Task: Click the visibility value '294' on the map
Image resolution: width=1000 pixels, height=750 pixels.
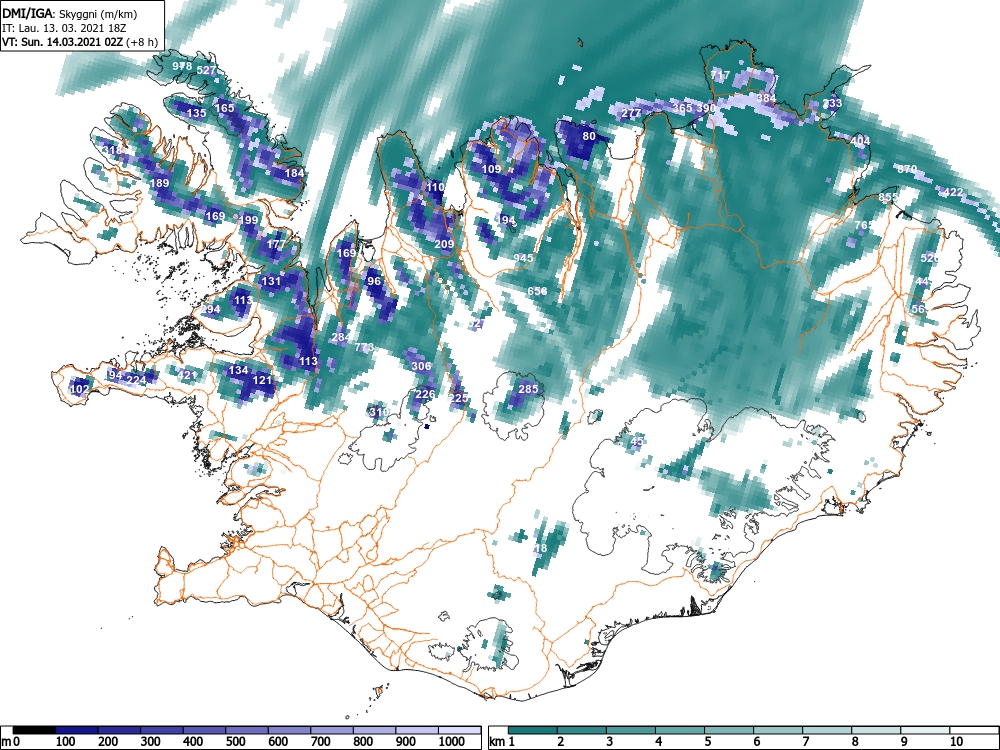Action: click(x=210, y=309)
